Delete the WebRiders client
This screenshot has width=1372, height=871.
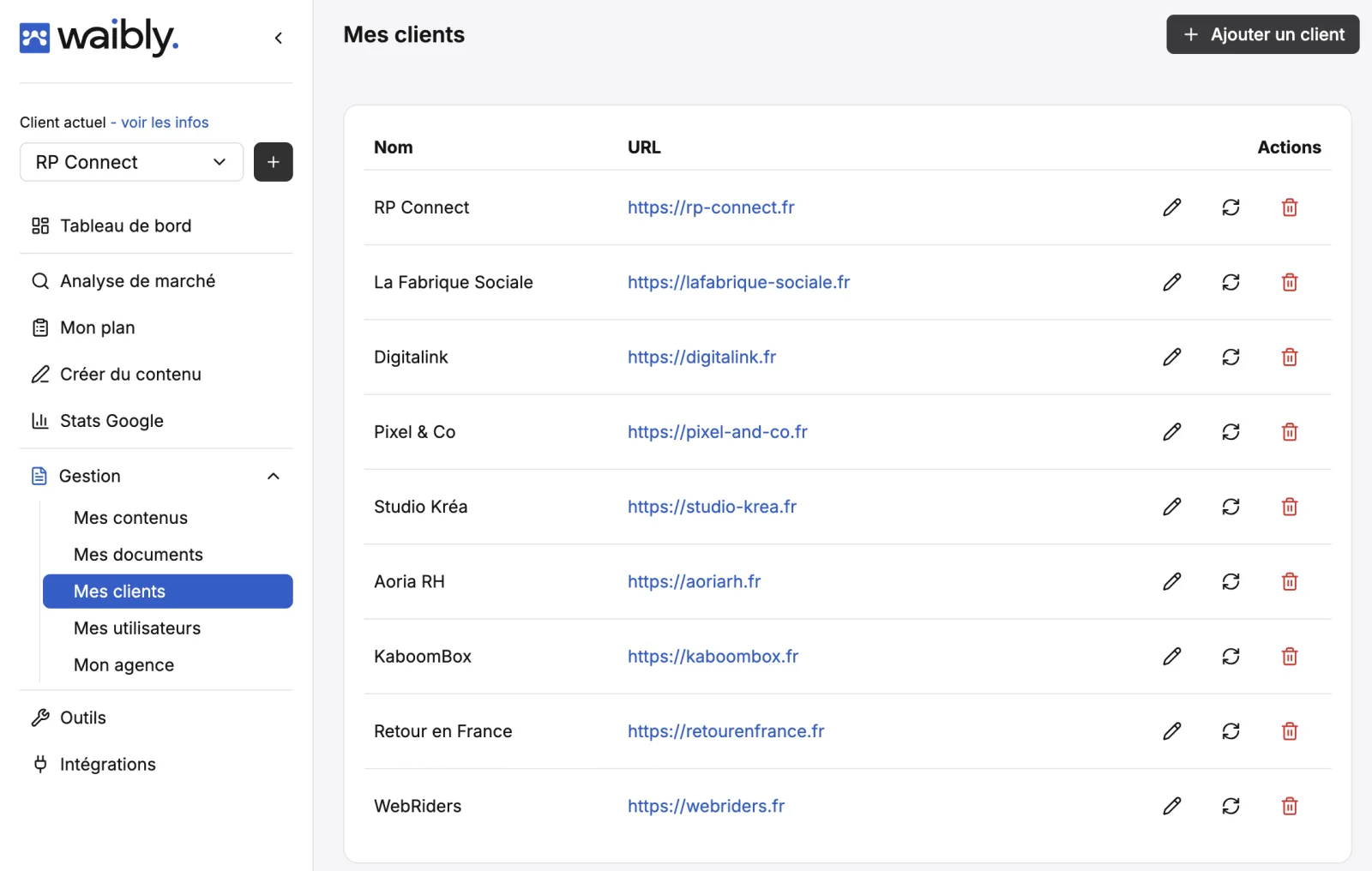(1290, 806)
